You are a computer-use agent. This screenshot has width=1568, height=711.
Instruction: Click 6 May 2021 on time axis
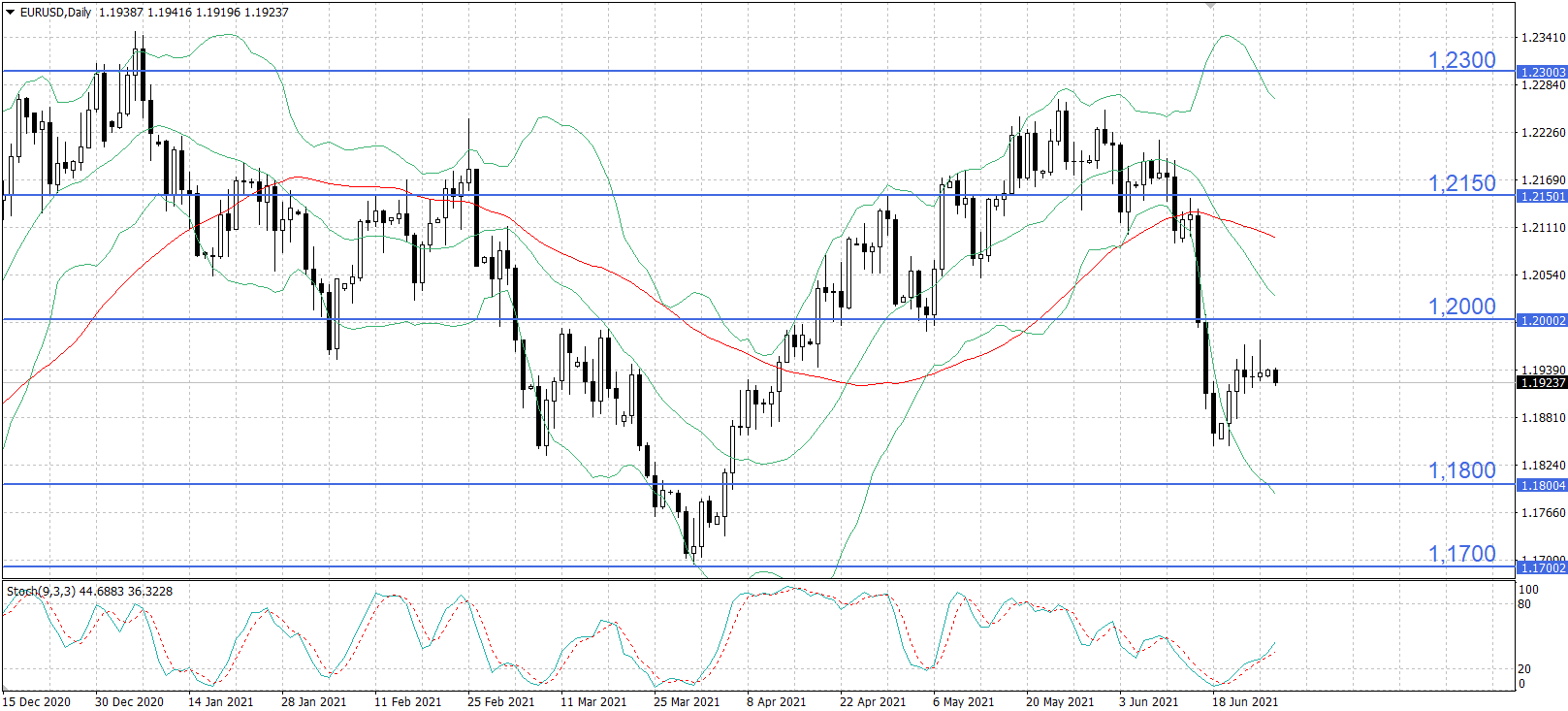(964, 702)
